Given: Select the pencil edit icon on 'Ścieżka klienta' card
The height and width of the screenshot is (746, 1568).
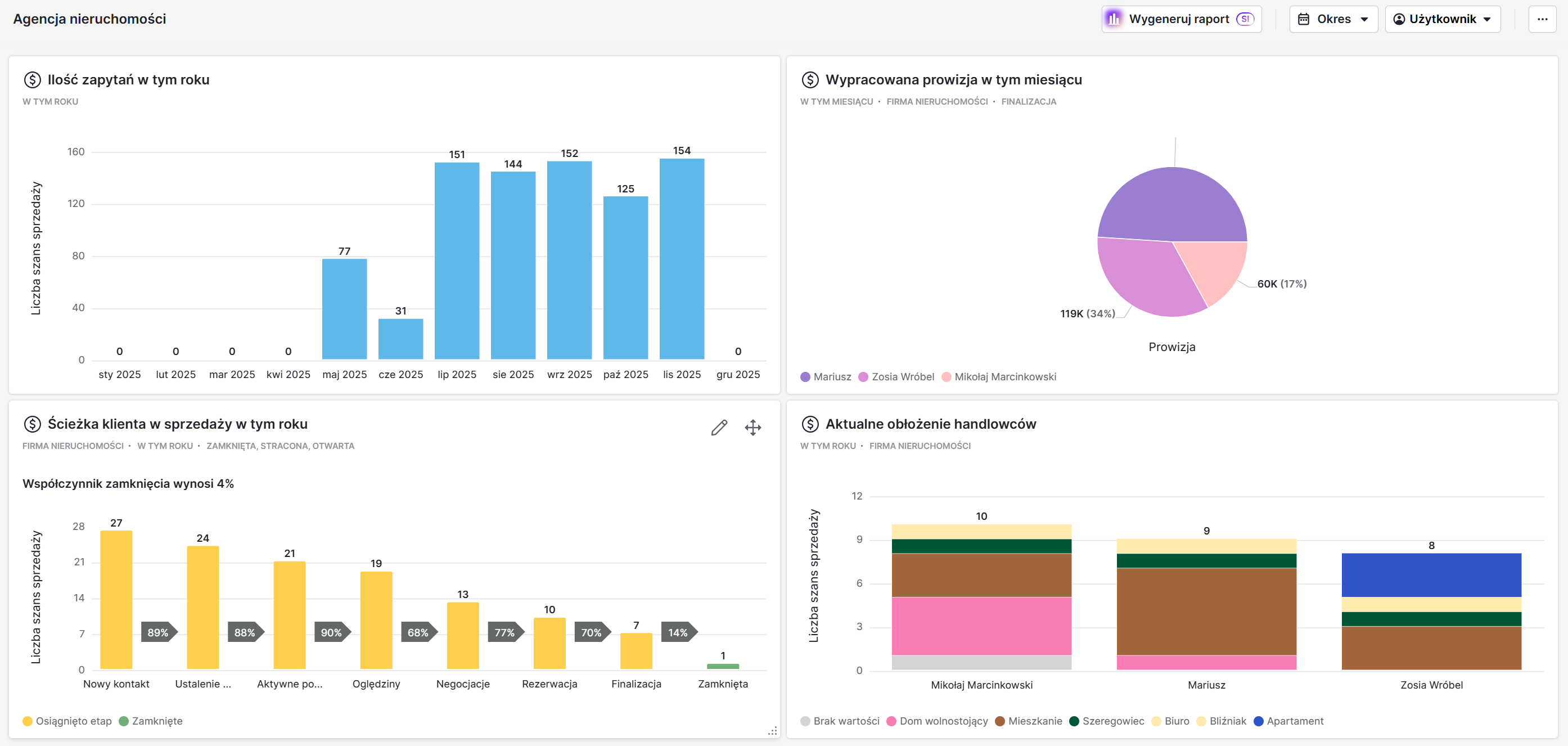Looking at the screenshot, I should (x=719, y=428).
